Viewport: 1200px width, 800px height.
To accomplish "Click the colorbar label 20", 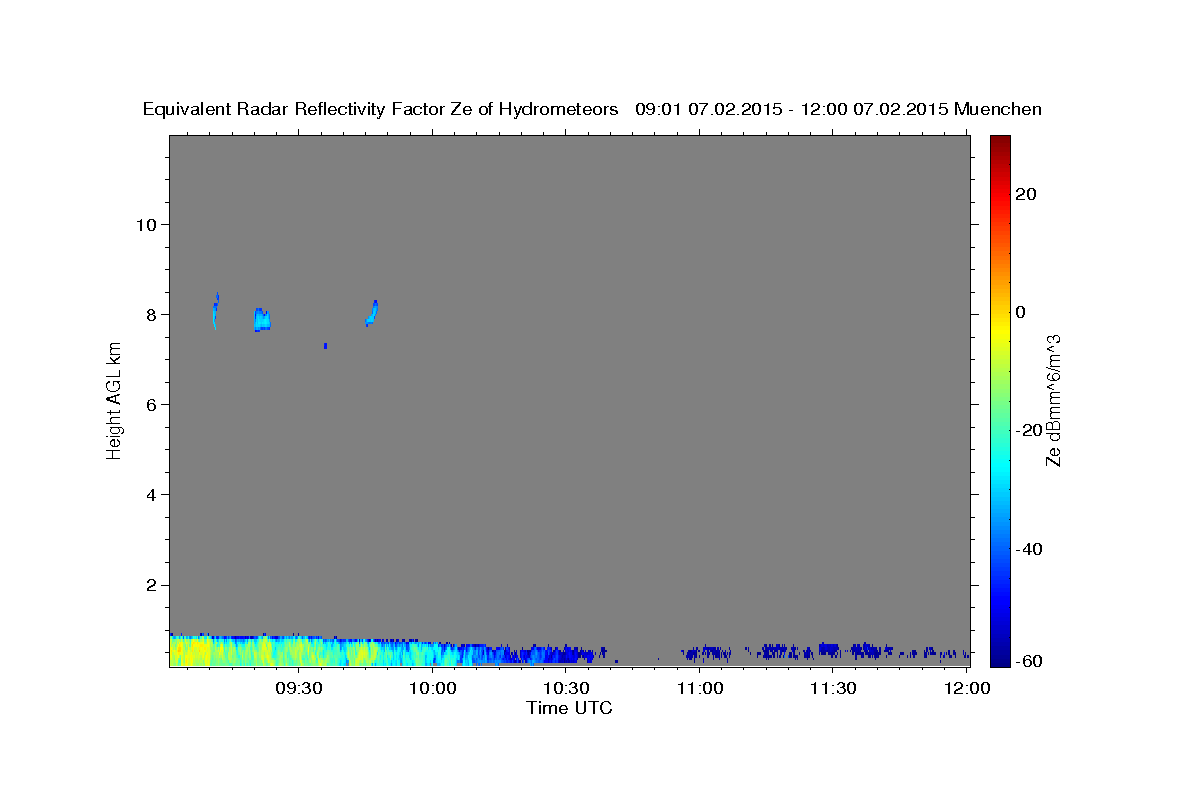I will (x=1026, y=194).
